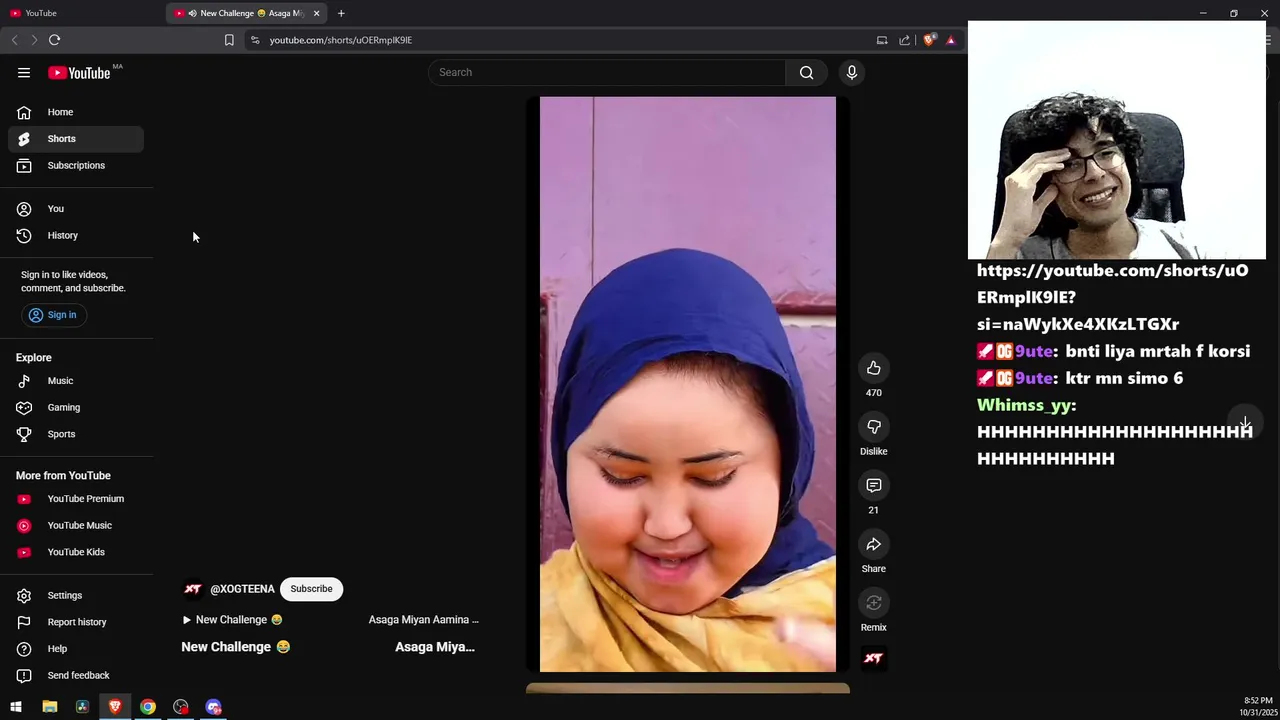Open YouTube Music
Screen dimensions: 1280x720
[x=76, y=525]
